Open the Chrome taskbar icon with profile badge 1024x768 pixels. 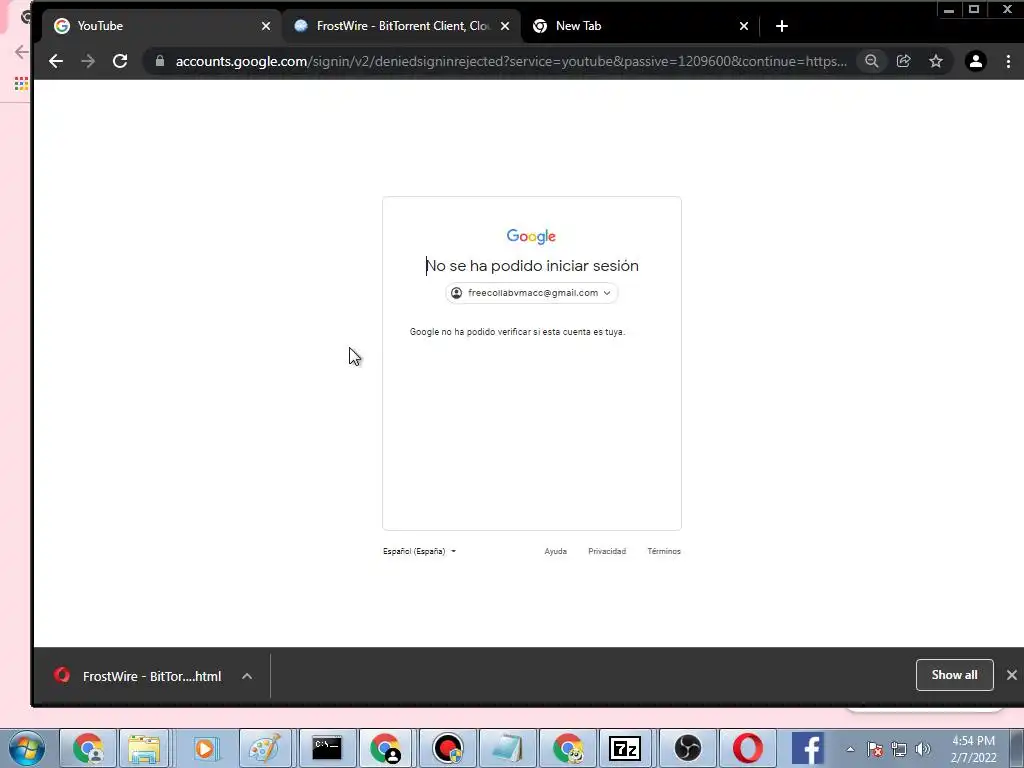[385, 748]
